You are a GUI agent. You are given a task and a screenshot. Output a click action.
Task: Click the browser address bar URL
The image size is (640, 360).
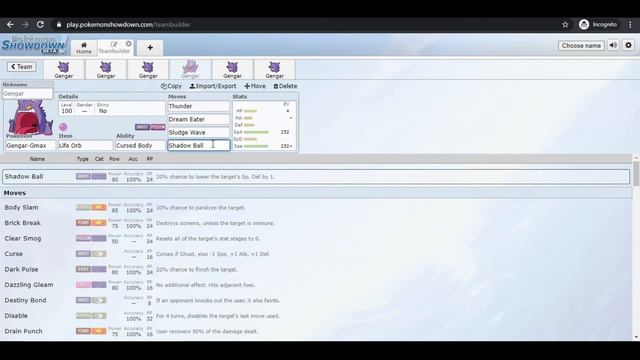coord(128,24)
